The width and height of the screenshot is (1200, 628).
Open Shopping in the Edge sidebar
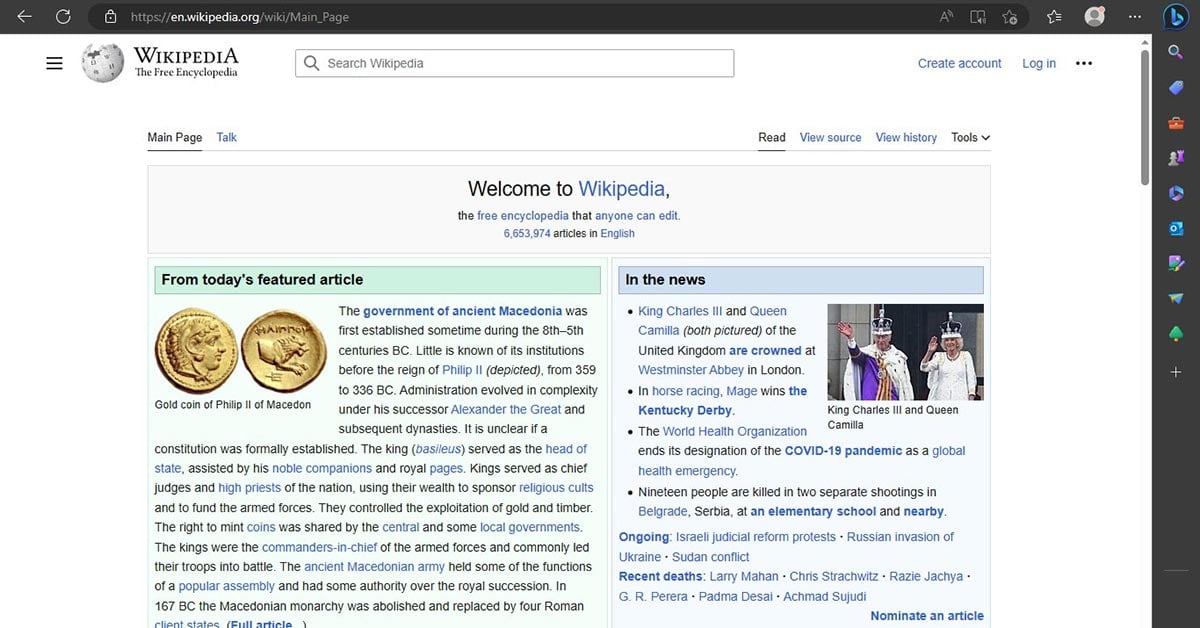(x=1176, y=87)
